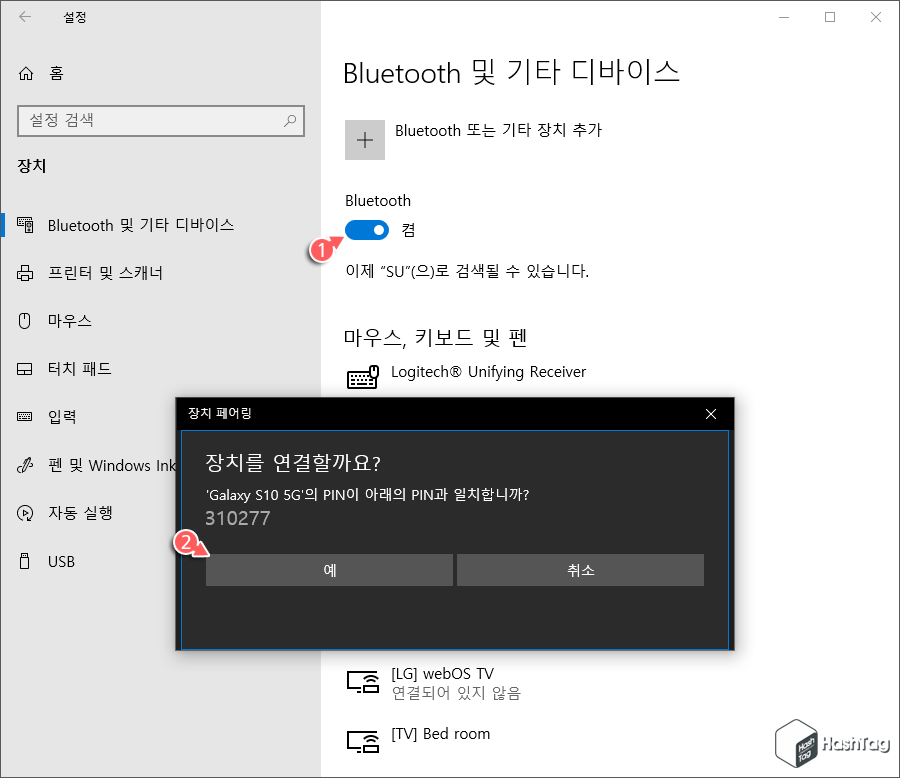
Task: Select [LG] webOS TV device
Action: 443,674
